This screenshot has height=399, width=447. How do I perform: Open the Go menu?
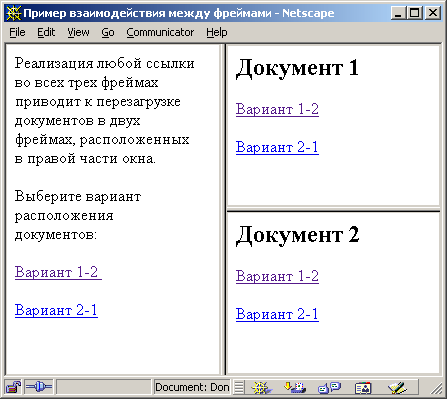click(108, 32)
